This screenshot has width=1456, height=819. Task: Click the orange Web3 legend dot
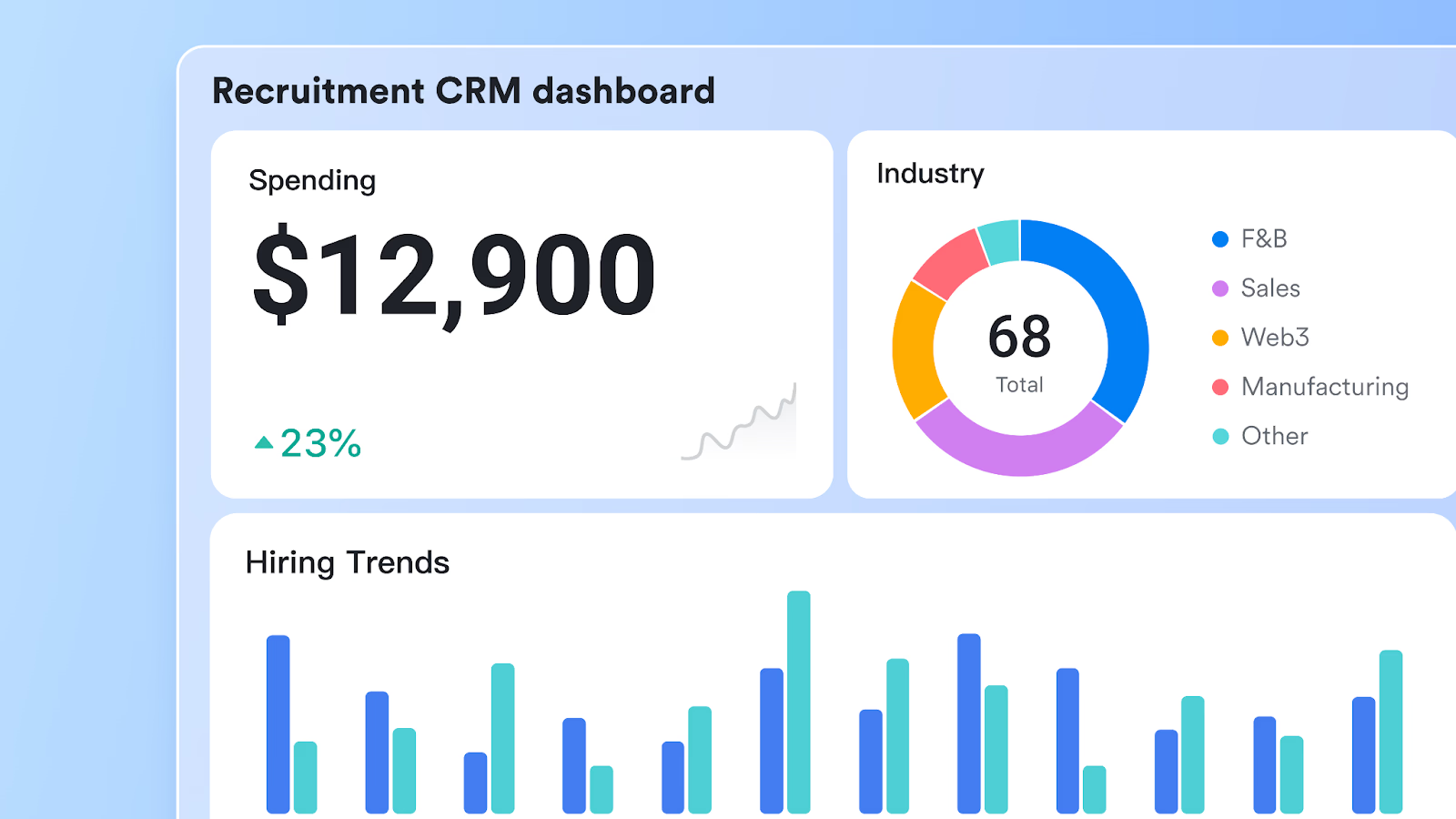(1220, 338)
